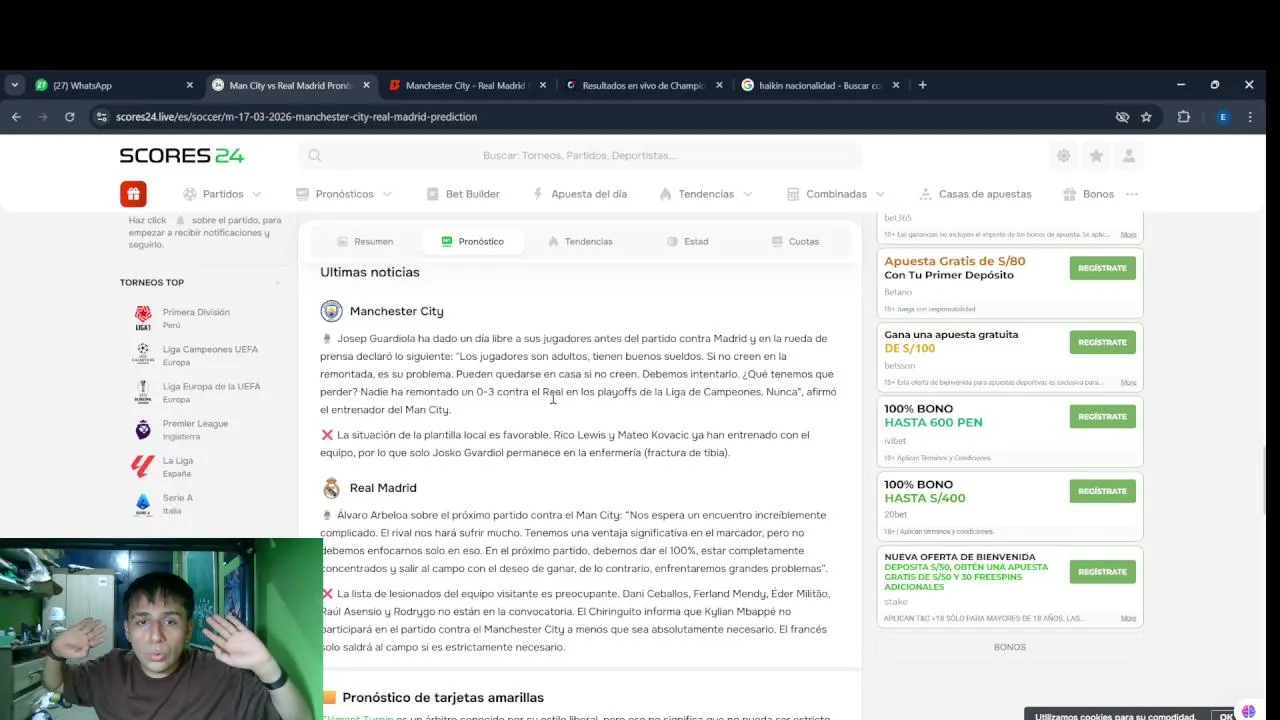The height and width of the screenshot is (720, 1280).
Task: Click the purple assistant icon bottom right
Action: [x=1249, y=711]
